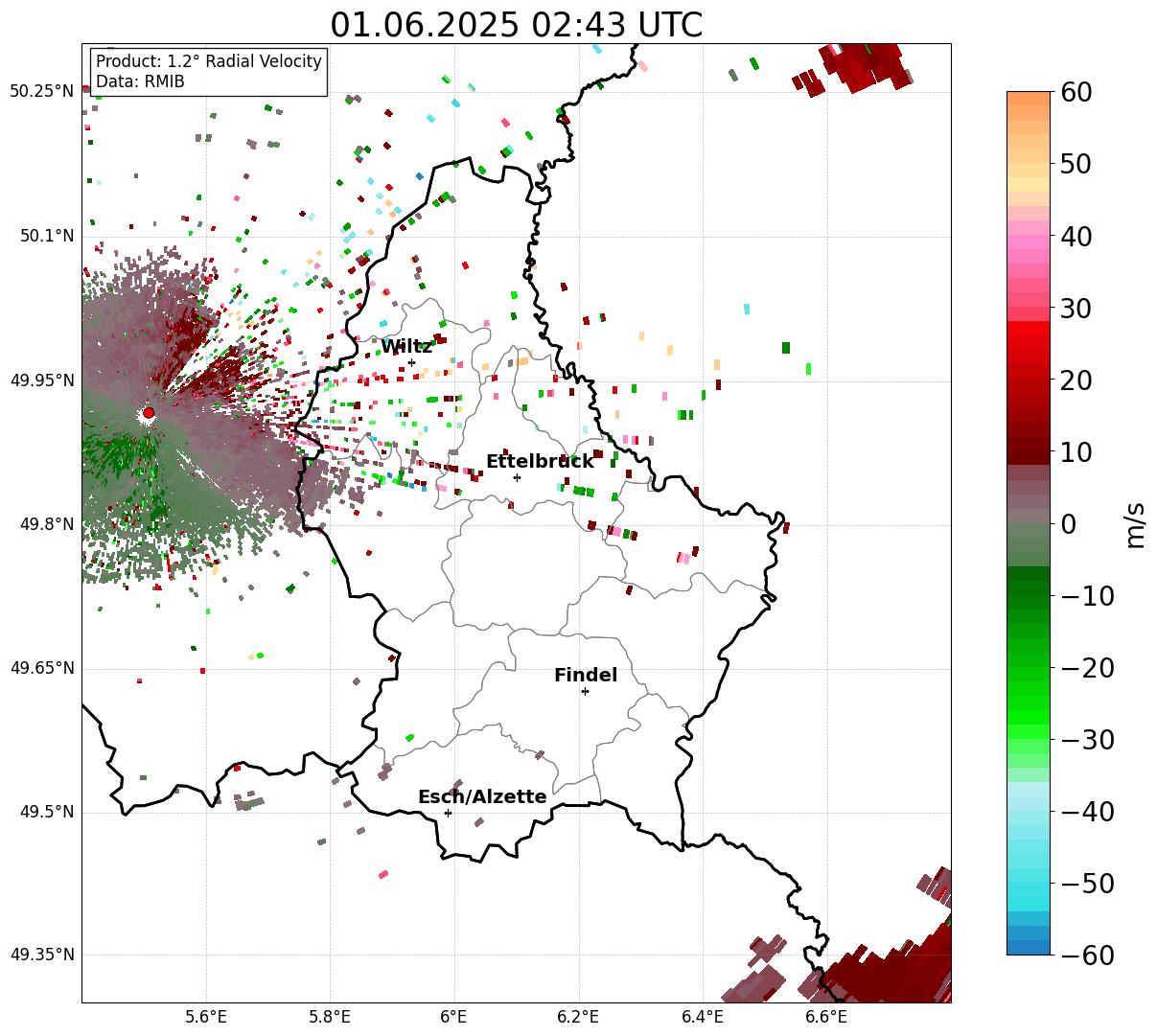
Task: Click the 49.95°N latitude tick label
Action: click(x=42, y=380)
